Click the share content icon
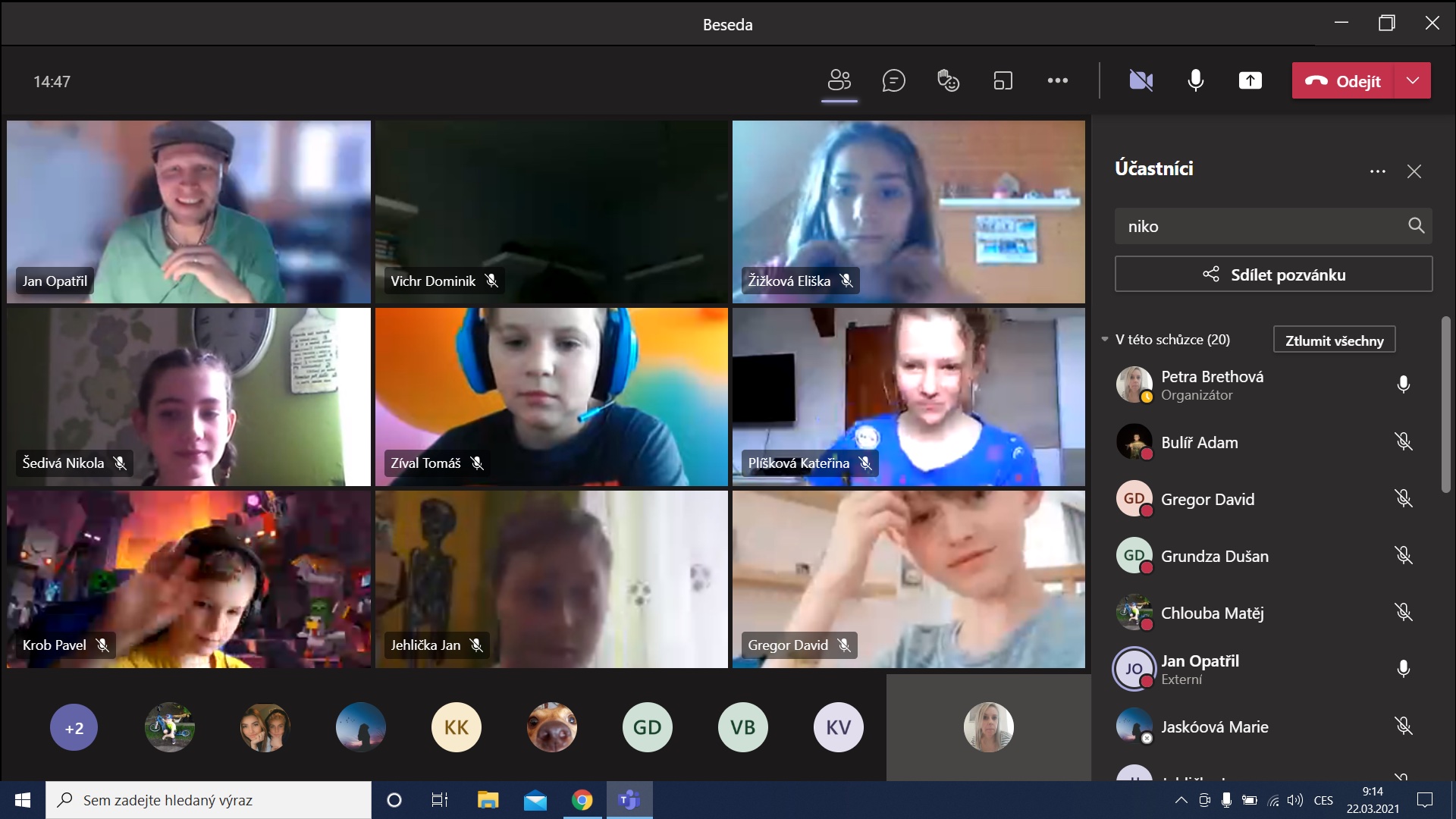 [x=1250, y=80]
